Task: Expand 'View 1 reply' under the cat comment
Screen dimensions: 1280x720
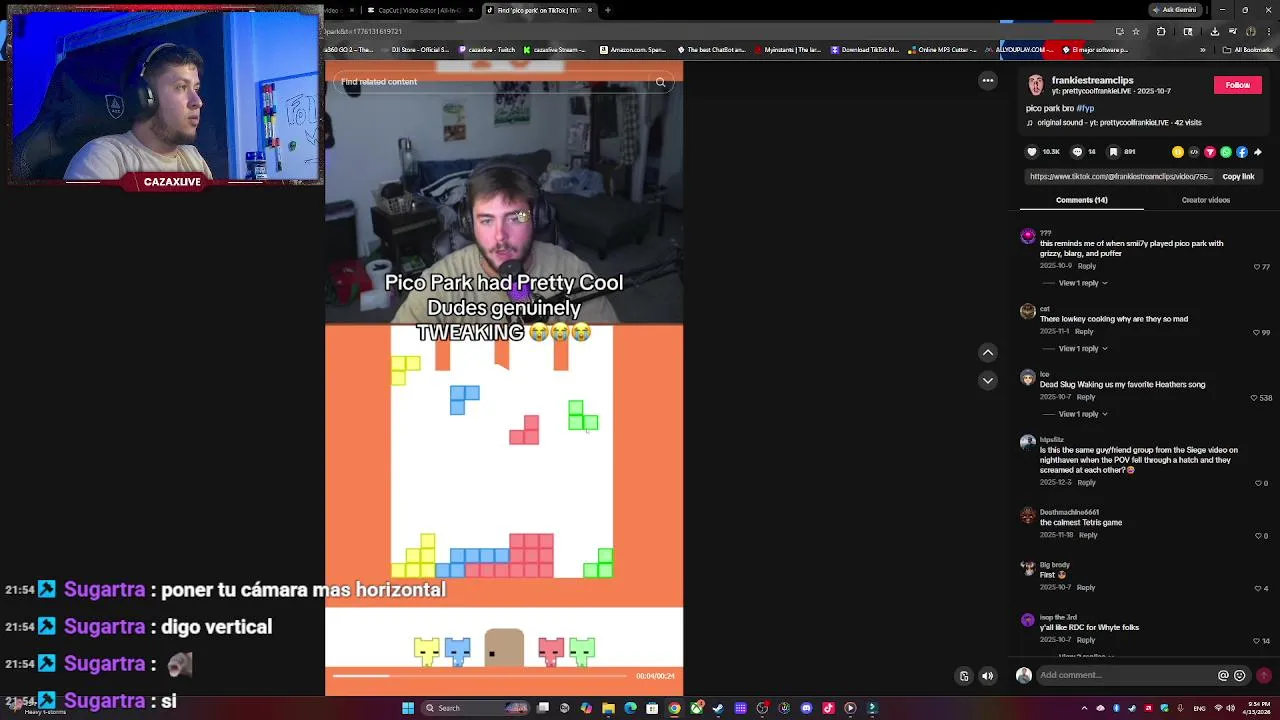Action: pos(1083,348)
